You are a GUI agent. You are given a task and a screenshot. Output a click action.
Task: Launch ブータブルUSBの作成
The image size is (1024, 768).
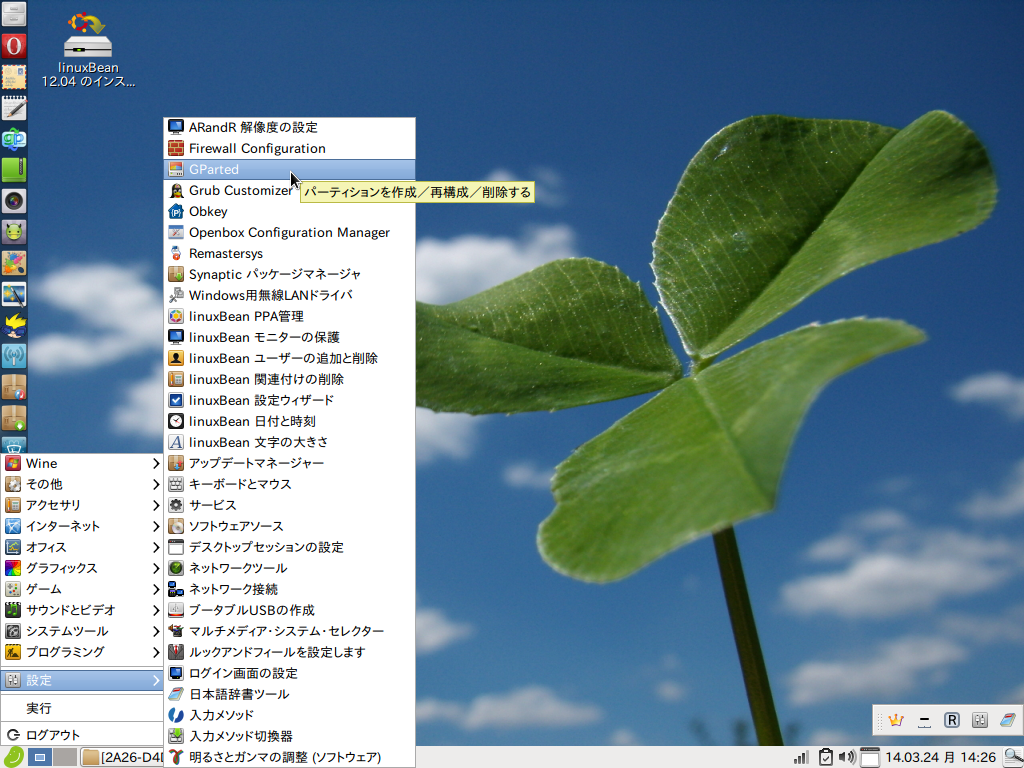289,610
